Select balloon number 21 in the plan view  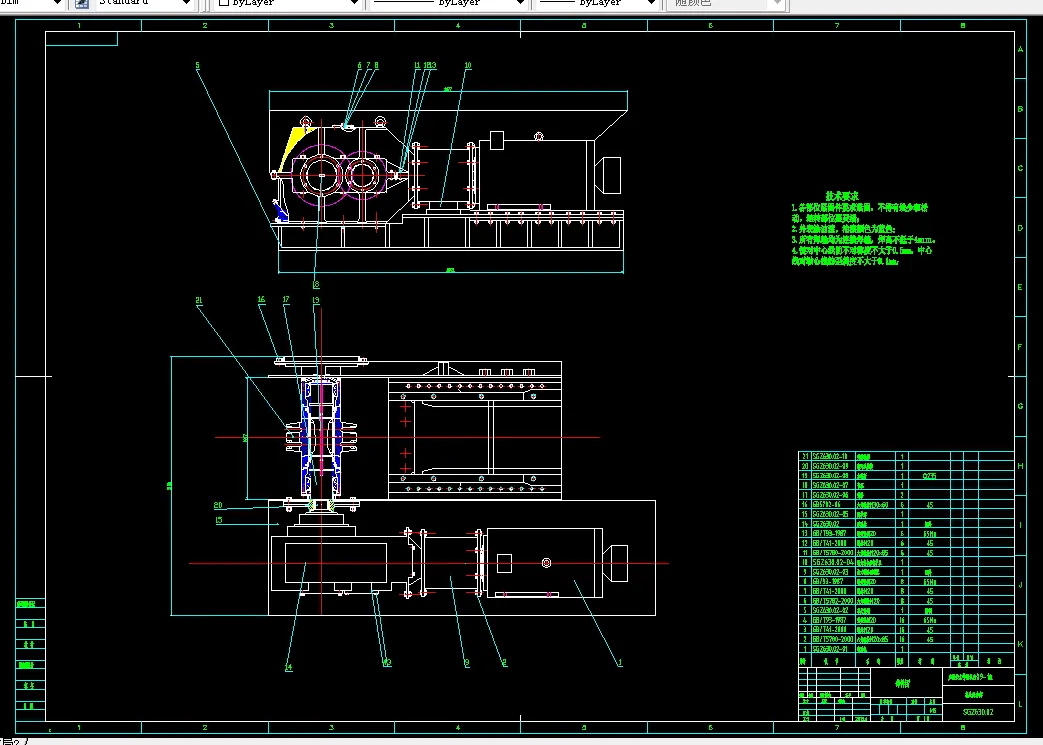(198, 301)
